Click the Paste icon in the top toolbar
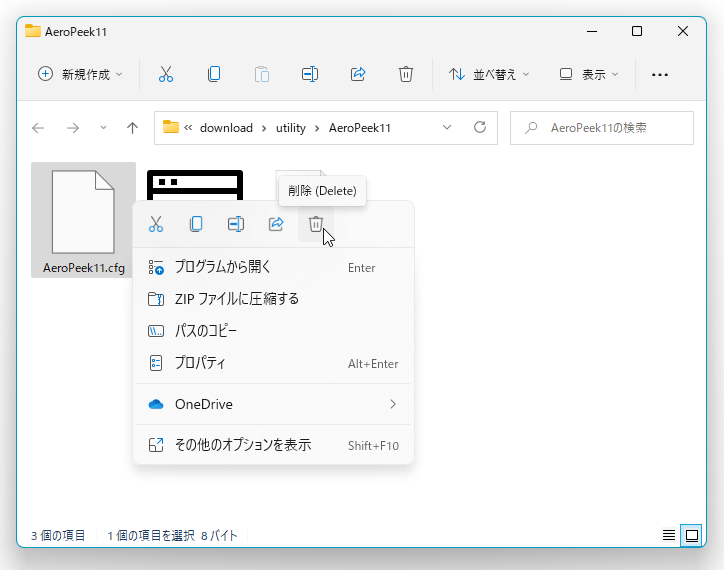This screenshot has height=570, width=724. pyautogui.click(x=262, y=74)
